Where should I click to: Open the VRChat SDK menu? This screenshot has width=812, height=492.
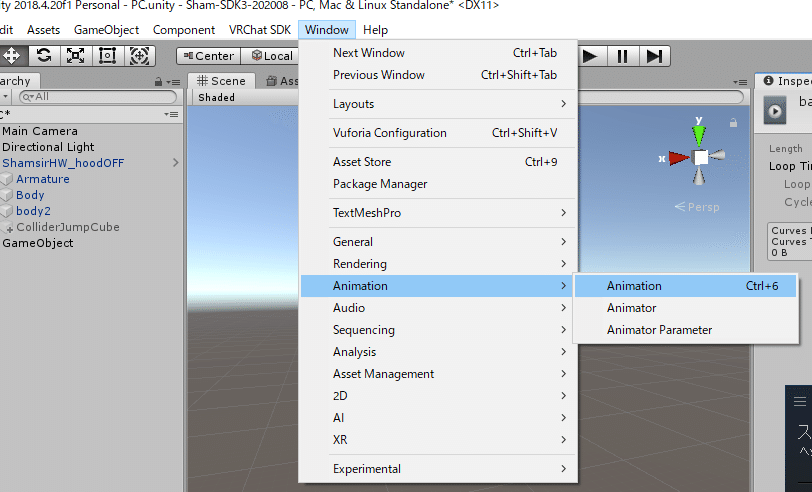[260, 30]
